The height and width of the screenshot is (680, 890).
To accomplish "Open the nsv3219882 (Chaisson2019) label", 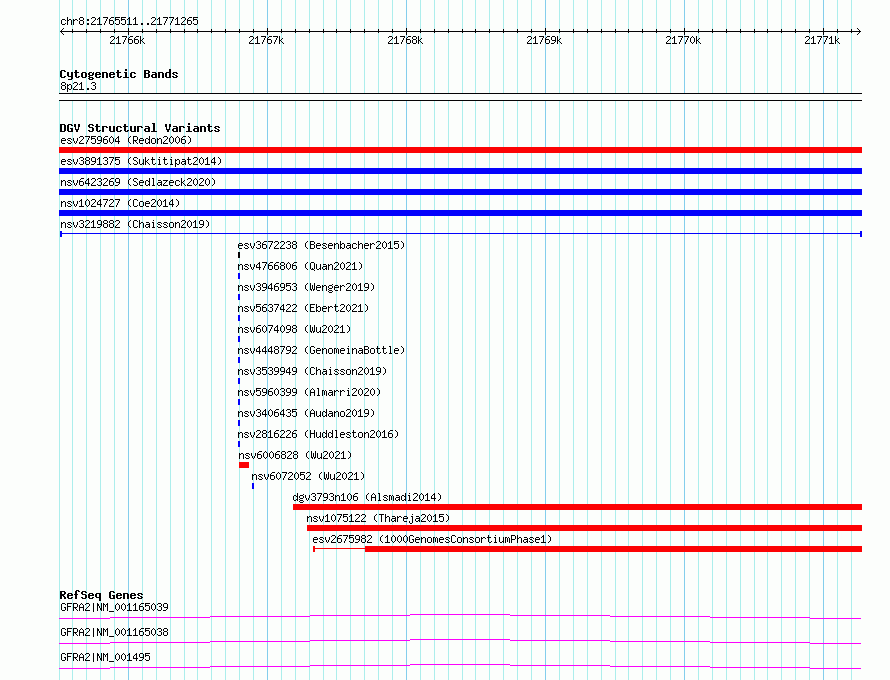I will pos(135,224).
